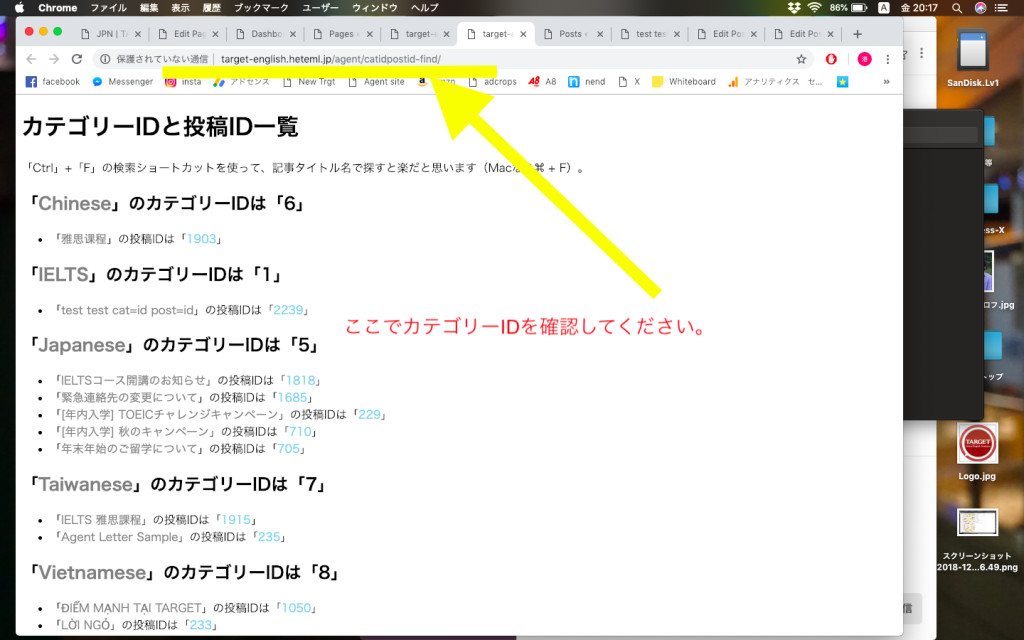The image size is (1024, 640).
Task: Open the Messenger bookmark
Action: pos(122,82)
